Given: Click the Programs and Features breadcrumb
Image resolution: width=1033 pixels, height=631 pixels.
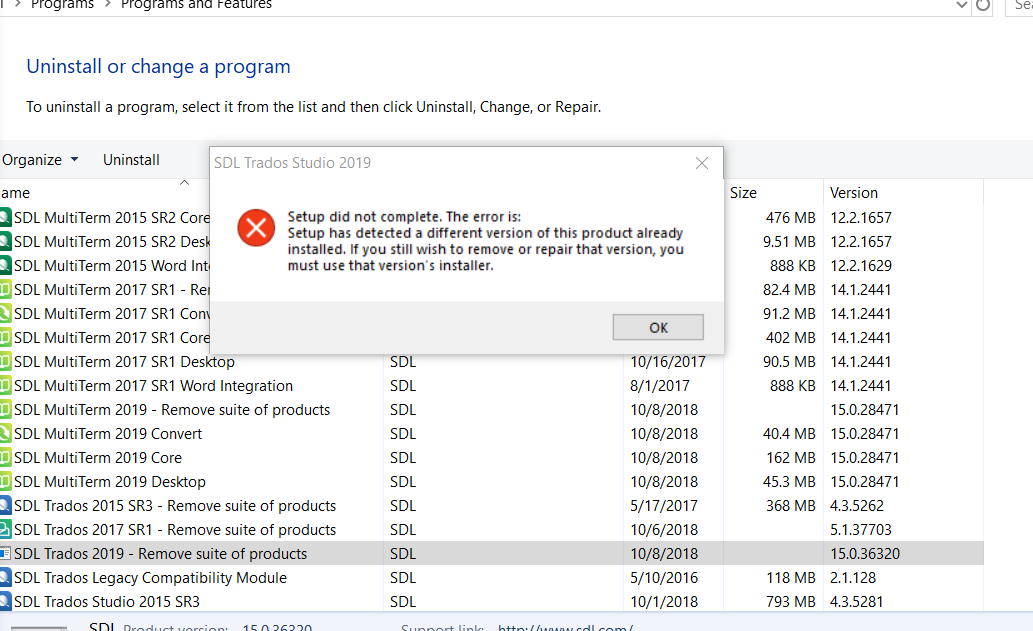Looking at the screenshot, I should pyautogui.click(x=196, y=5).
